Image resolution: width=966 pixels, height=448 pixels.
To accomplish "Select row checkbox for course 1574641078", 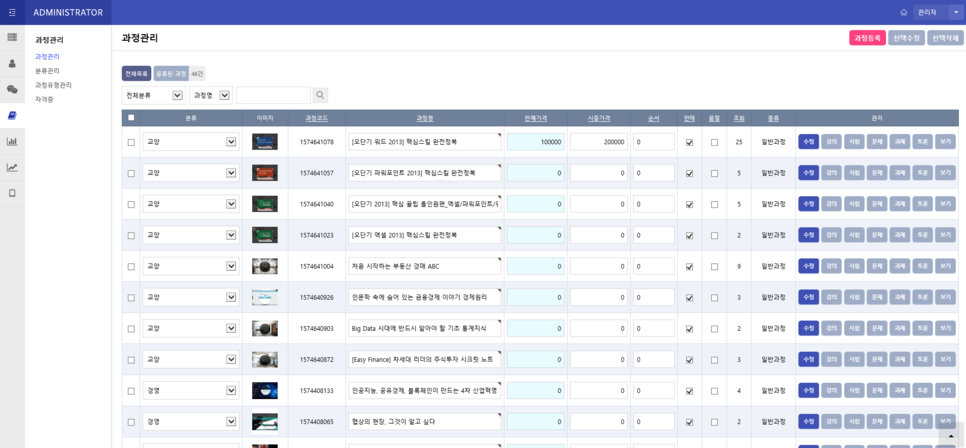I will pyautogui.click(x=131, y=142).
